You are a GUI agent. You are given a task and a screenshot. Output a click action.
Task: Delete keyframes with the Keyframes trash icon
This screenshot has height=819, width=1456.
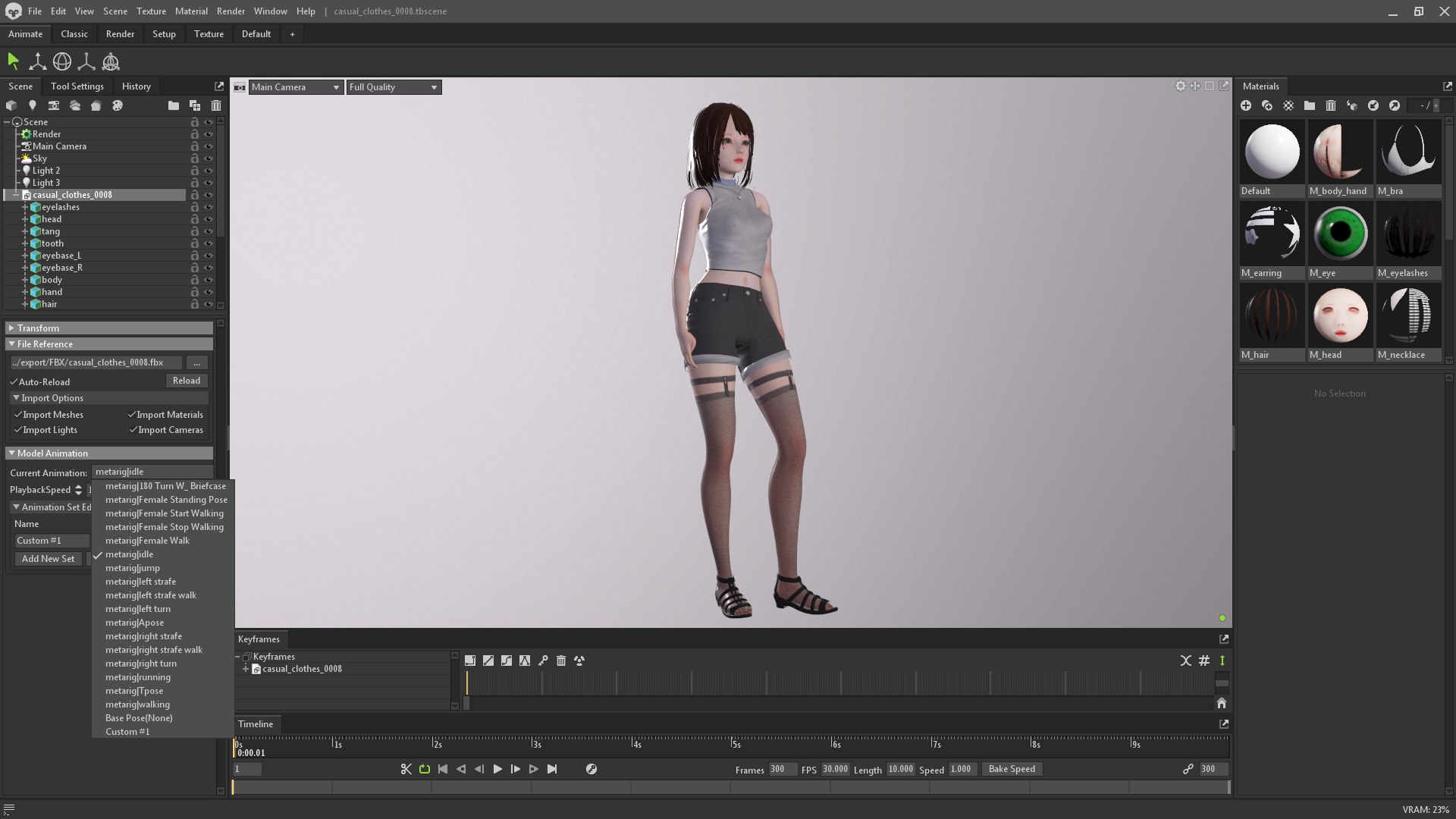point(561,661)
